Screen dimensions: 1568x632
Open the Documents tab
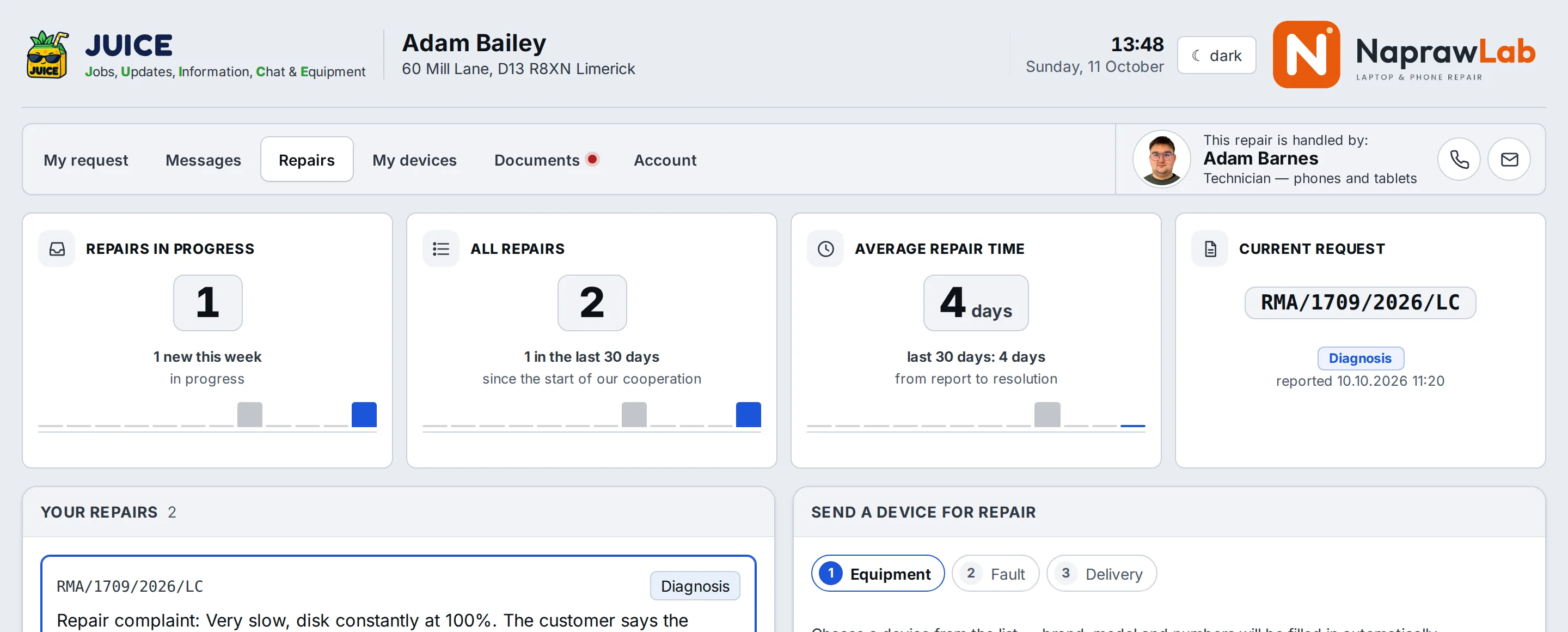[x=546, y=160]
